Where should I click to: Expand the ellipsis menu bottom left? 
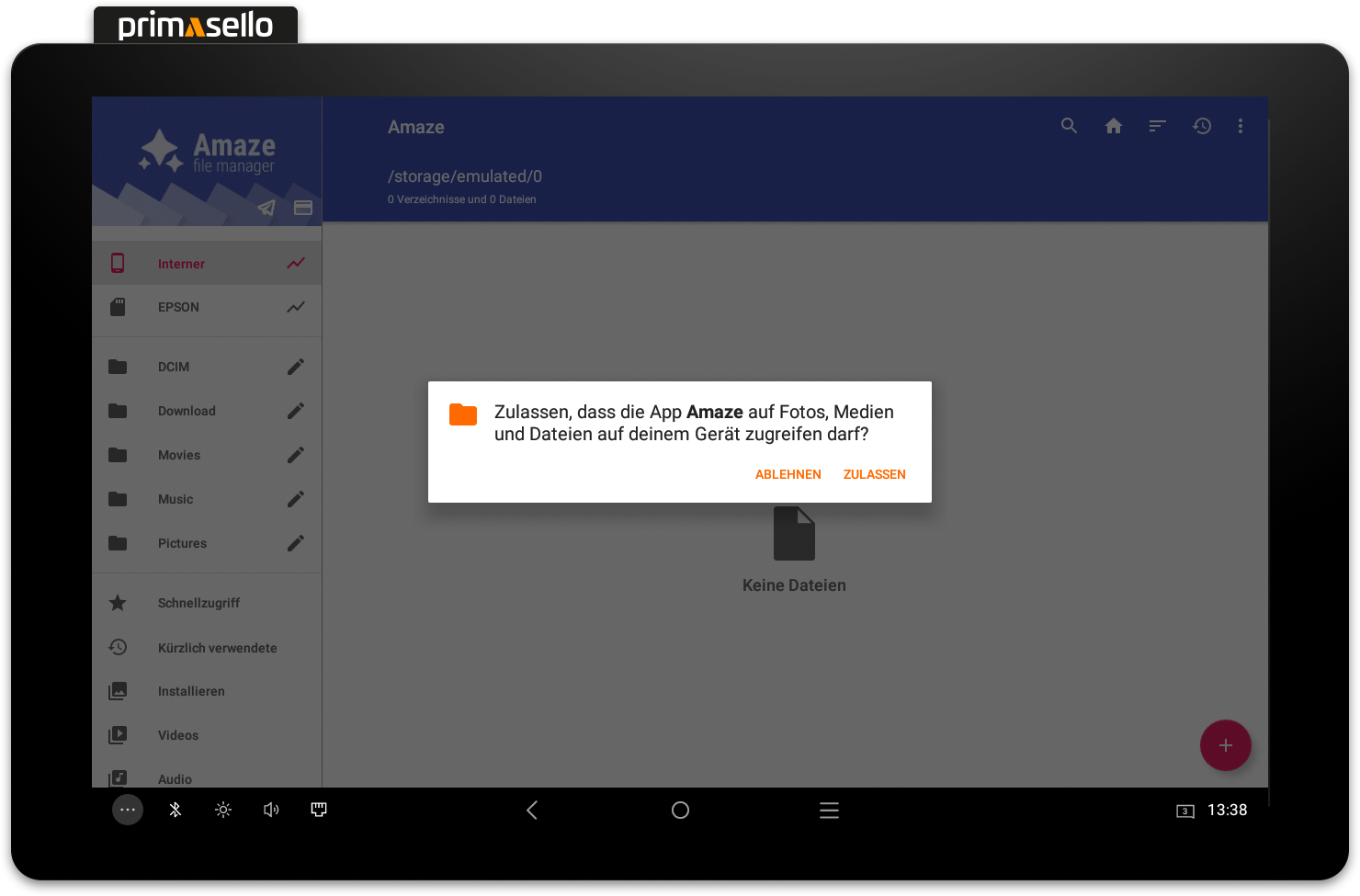point(128,810)
